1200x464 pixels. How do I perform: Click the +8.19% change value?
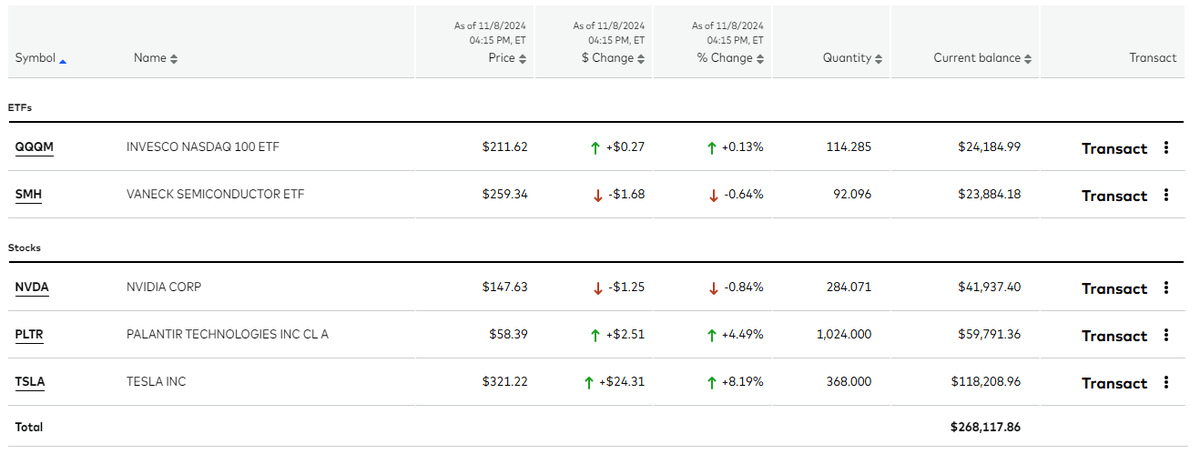742,382
